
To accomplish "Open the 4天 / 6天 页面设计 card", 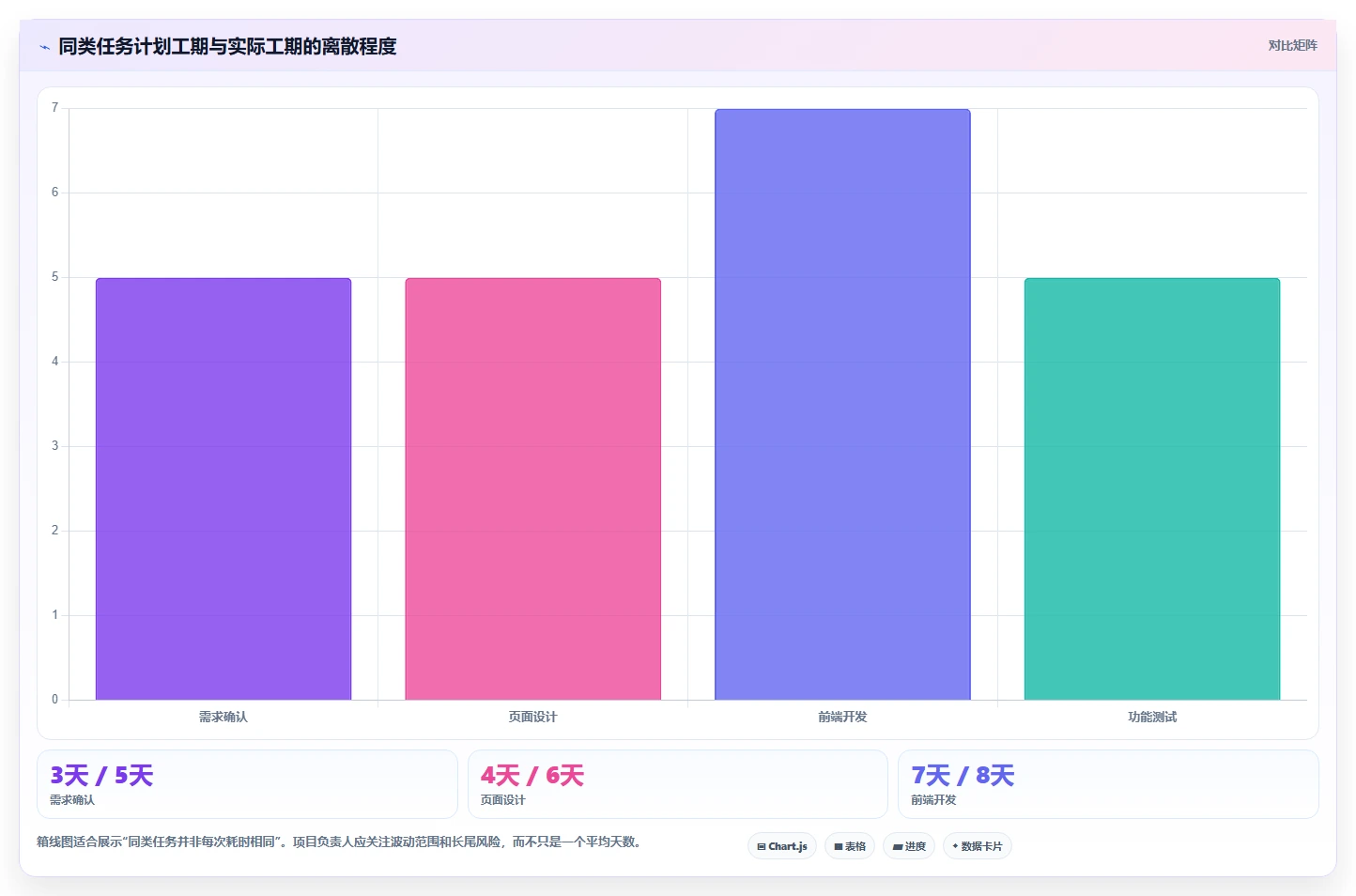I will pos(677,784).
